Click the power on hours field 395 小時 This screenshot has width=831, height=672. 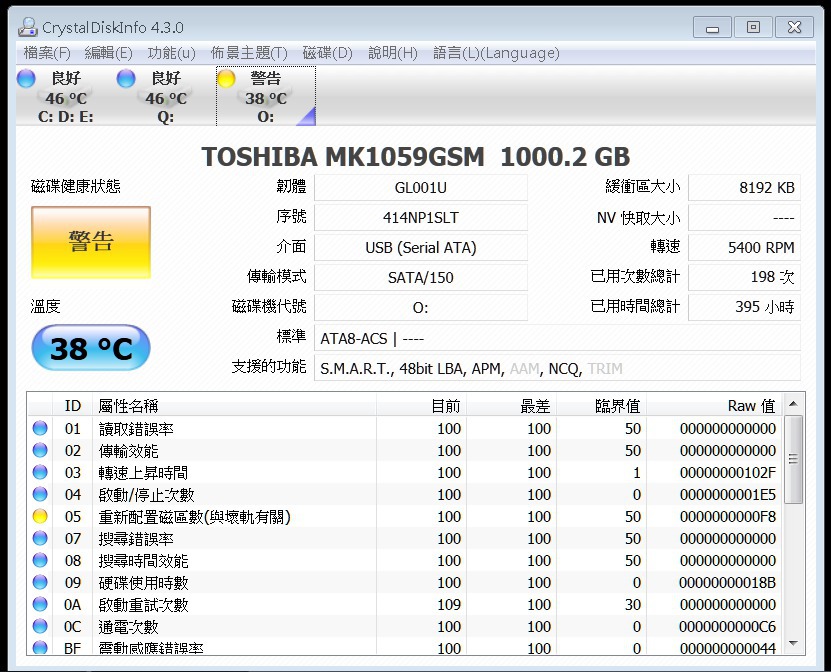click(x=744, y=307)
